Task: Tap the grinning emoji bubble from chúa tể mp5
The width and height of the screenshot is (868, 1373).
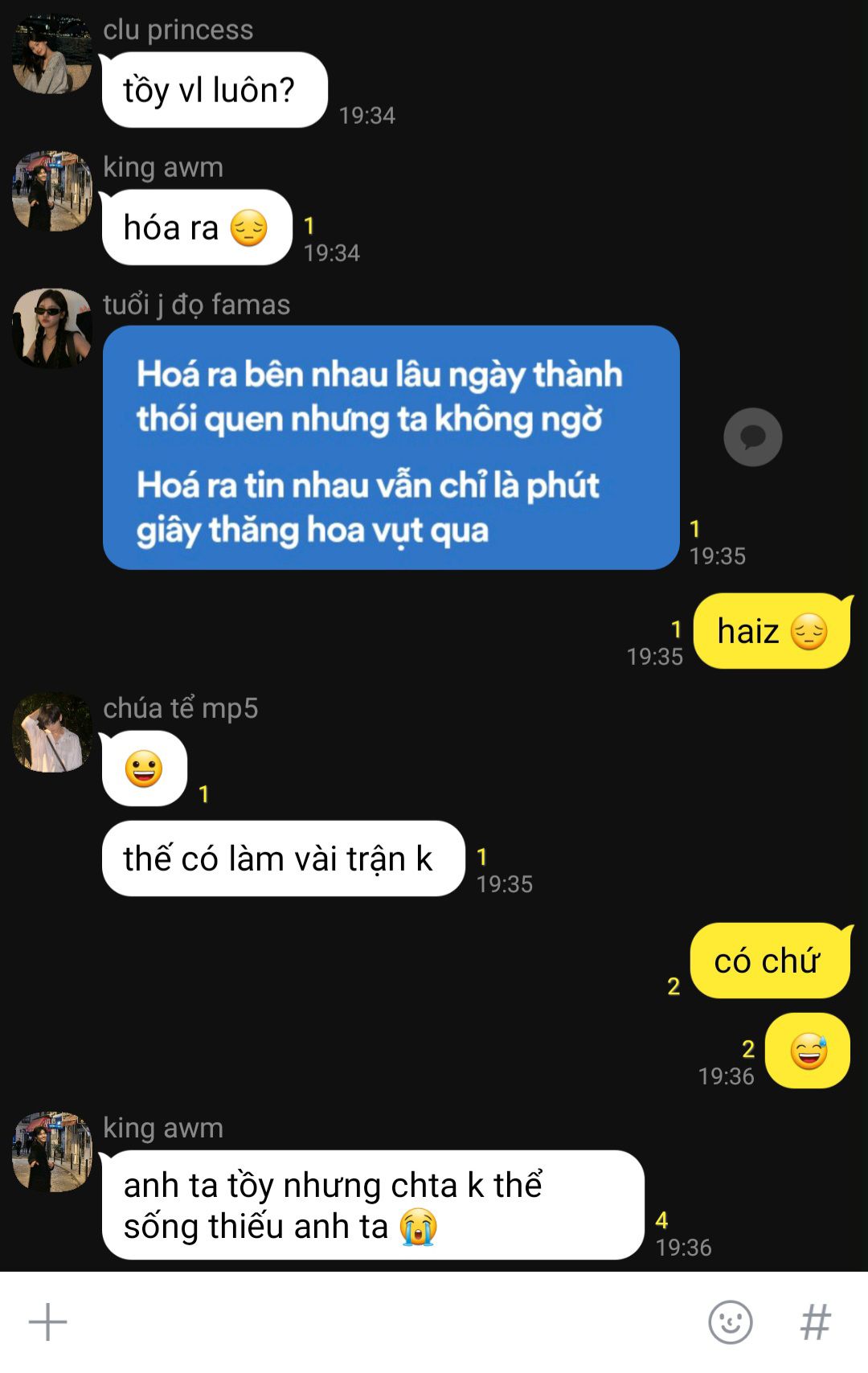Action: click(x=145, y=768)
